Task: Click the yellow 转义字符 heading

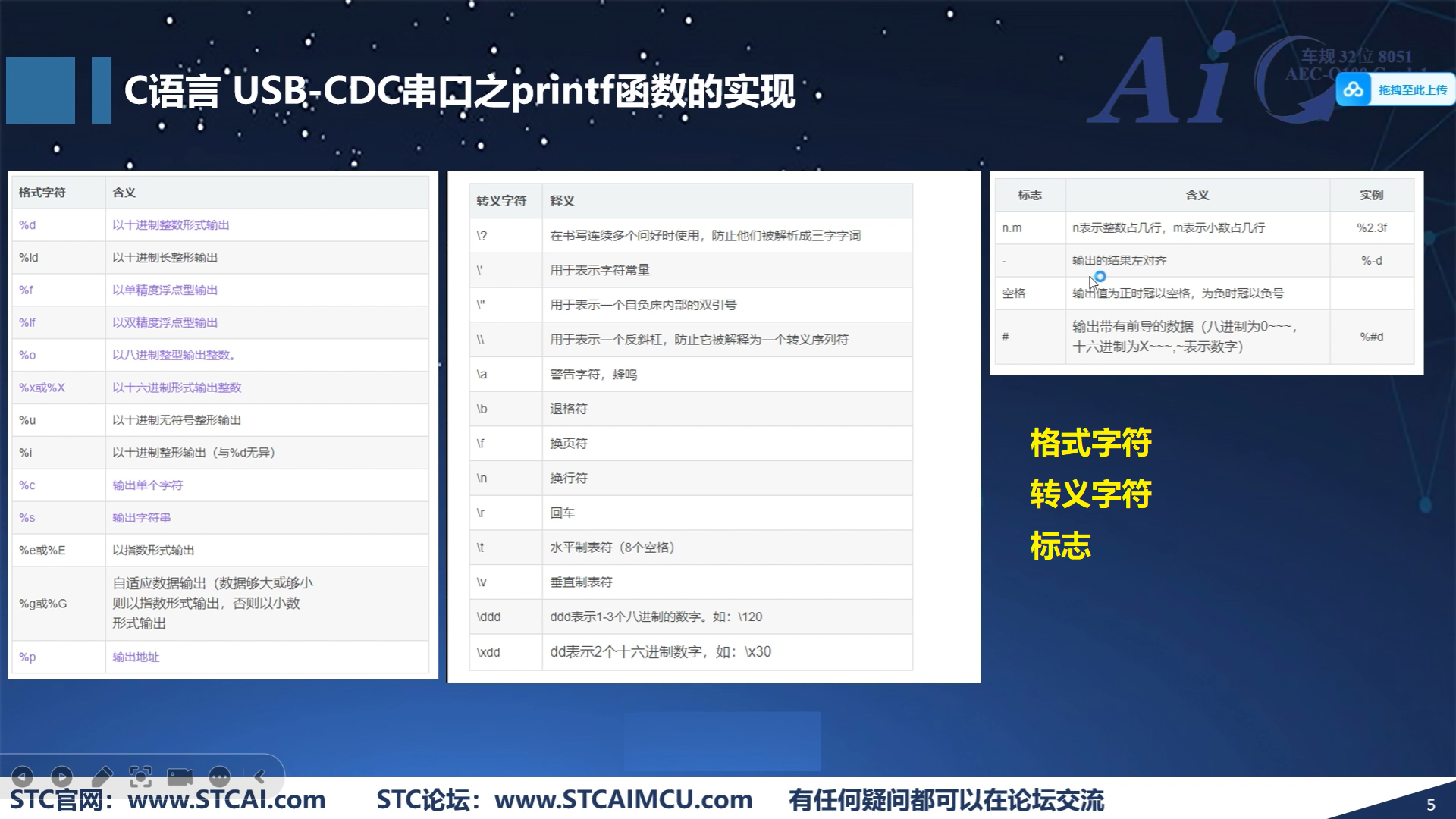Action: (x=1090, y=494)
